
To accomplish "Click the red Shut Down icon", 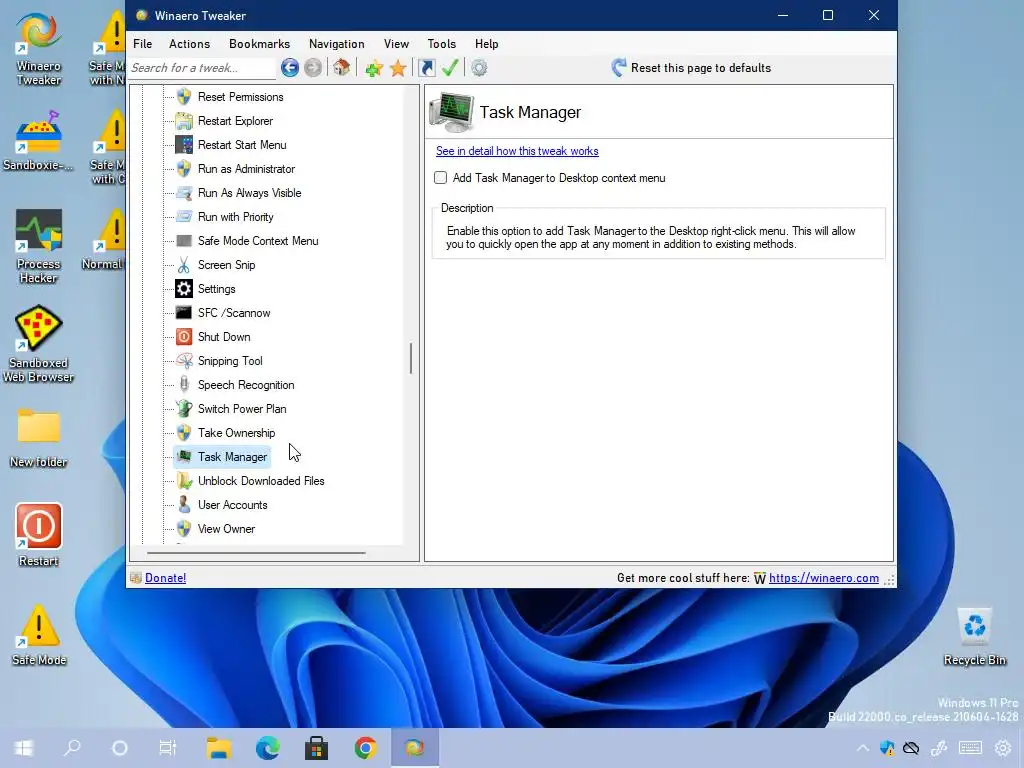I will click(x=184, y=337).
